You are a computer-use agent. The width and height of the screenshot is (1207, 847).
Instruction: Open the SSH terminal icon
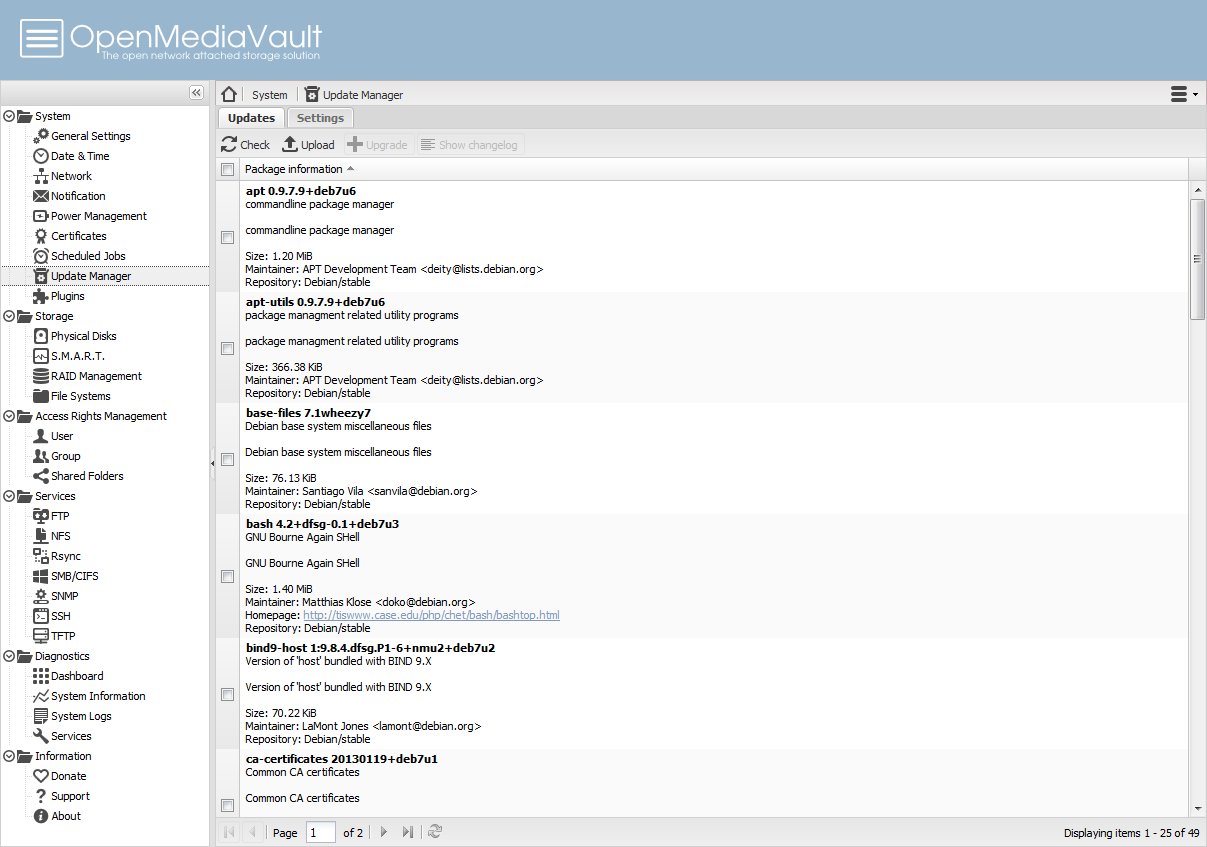tap(41, 616)
